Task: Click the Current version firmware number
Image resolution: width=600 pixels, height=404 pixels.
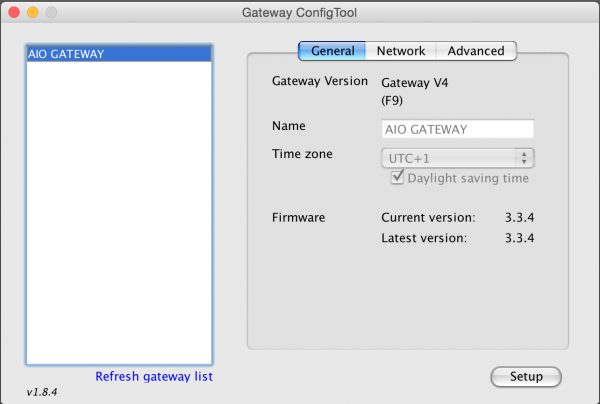Action: pos(518,217)
